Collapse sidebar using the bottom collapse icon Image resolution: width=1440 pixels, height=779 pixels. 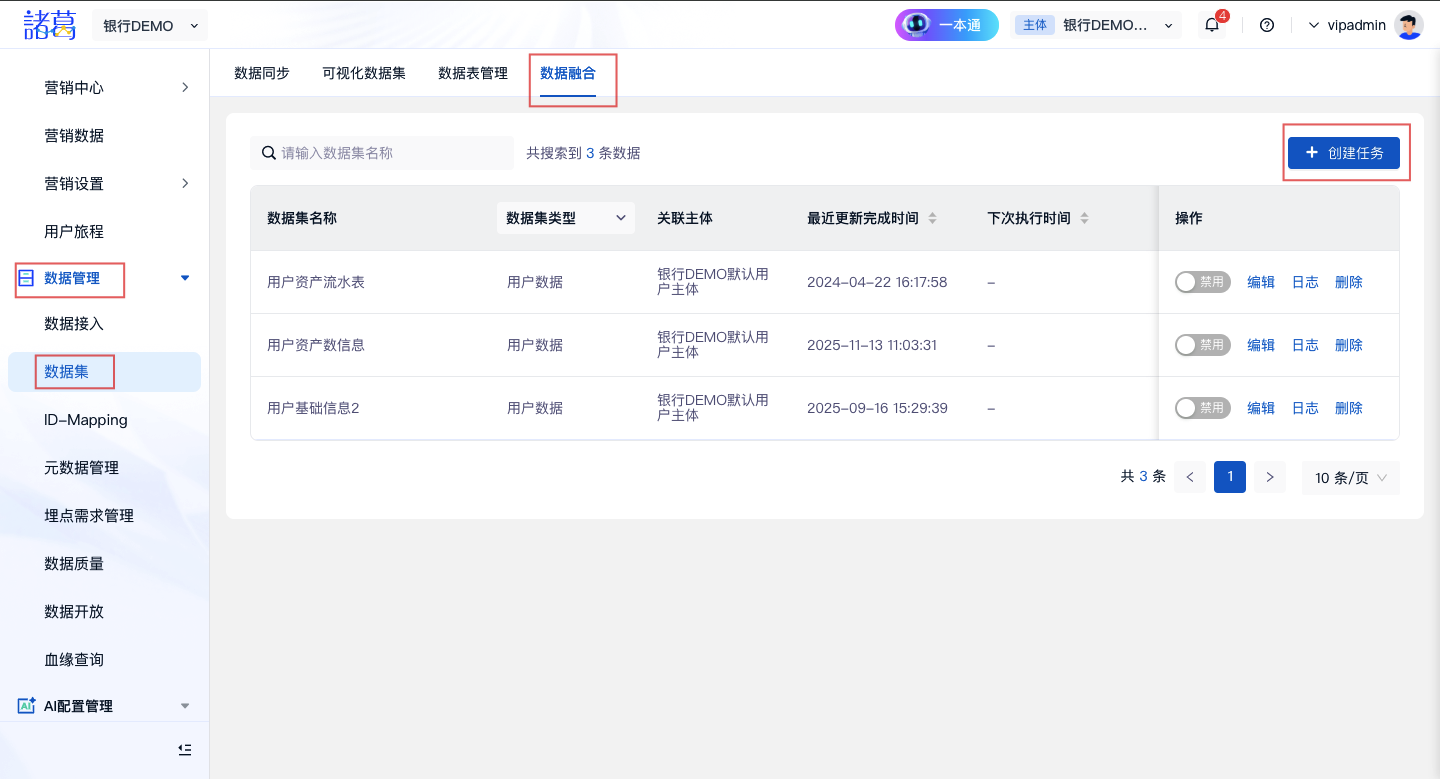[x=184, y=750]
